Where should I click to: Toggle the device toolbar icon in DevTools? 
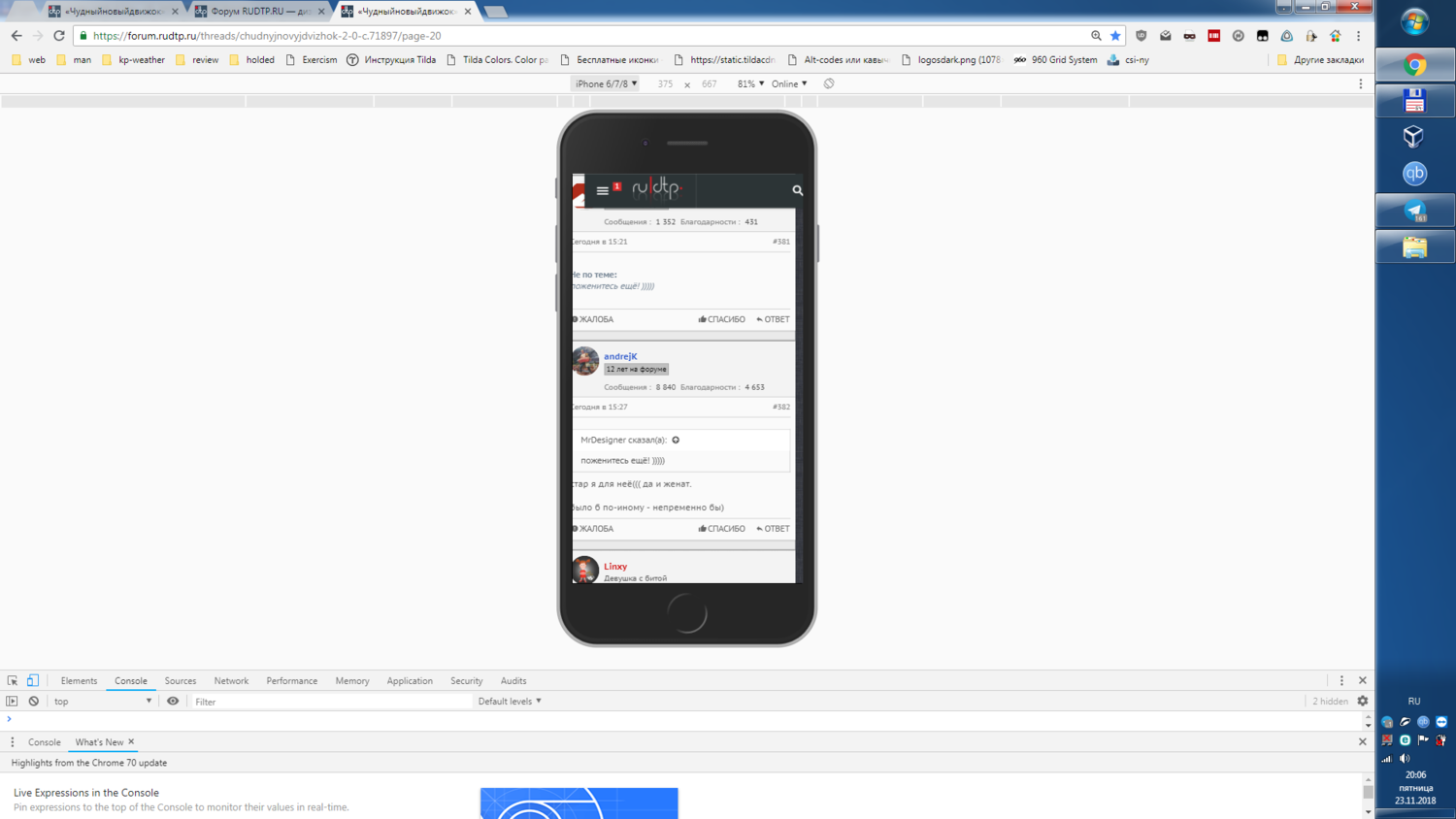pyautogui.click(x=33, y=681)
